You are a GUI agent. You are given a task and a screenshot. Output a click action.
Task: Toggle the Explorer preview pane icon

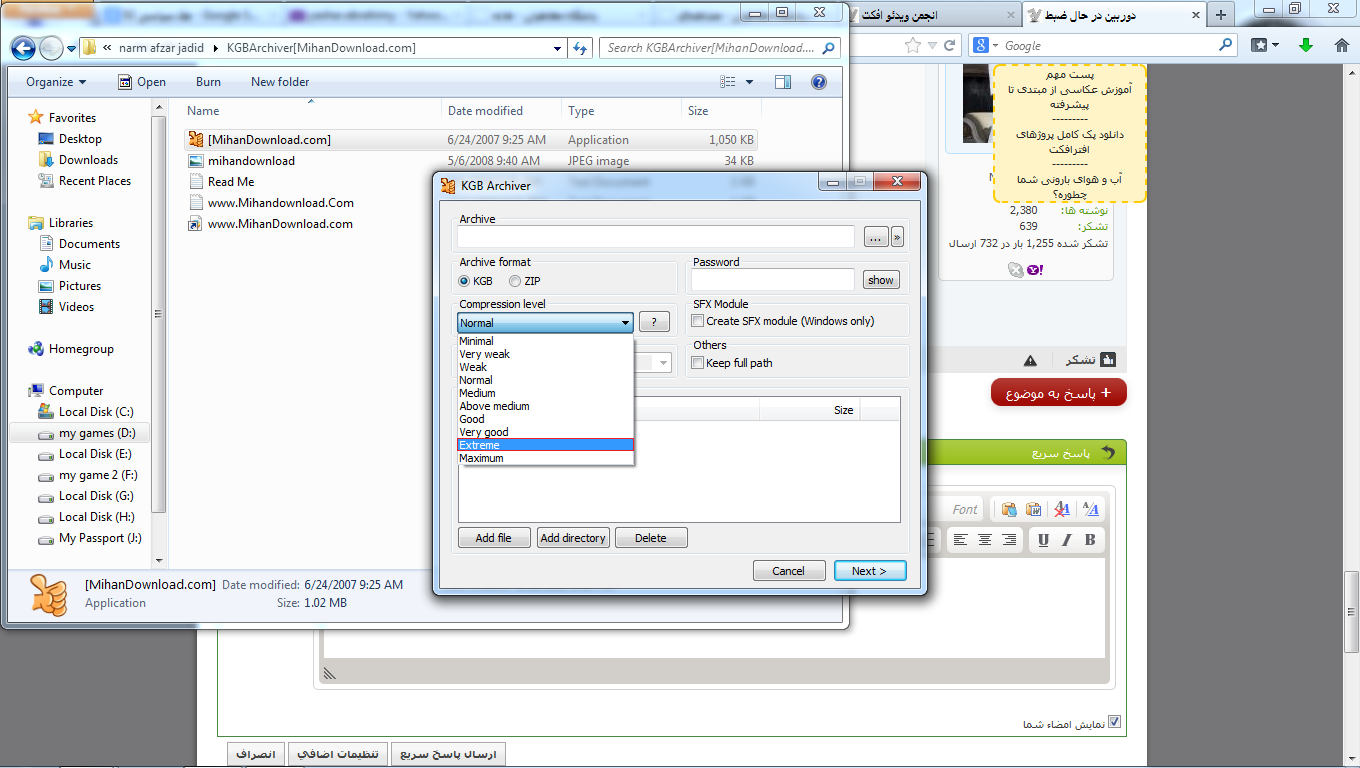[783, 82]
